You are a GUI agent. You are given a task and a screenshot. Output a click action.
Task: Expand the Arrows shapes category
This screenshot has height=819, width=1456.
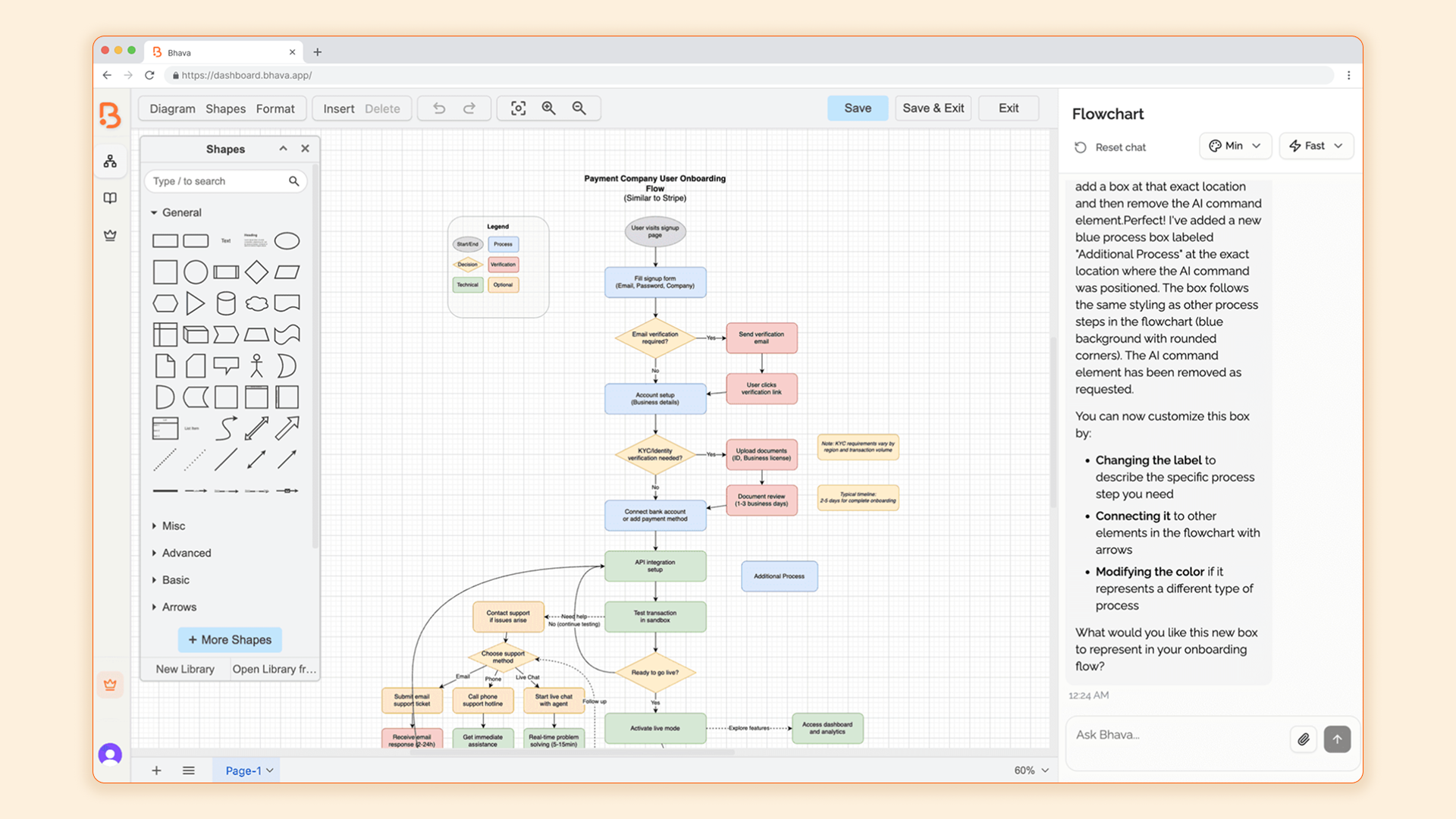pos(179,607)
